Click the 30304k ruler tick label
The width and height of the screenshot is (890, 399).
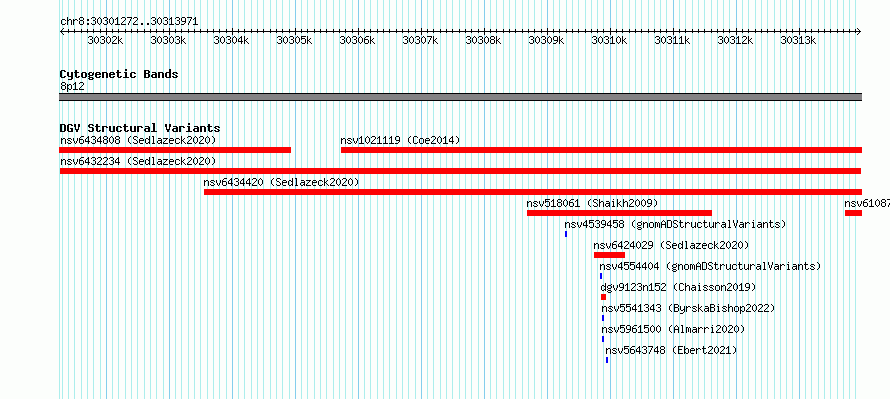(x=231, y=40)
